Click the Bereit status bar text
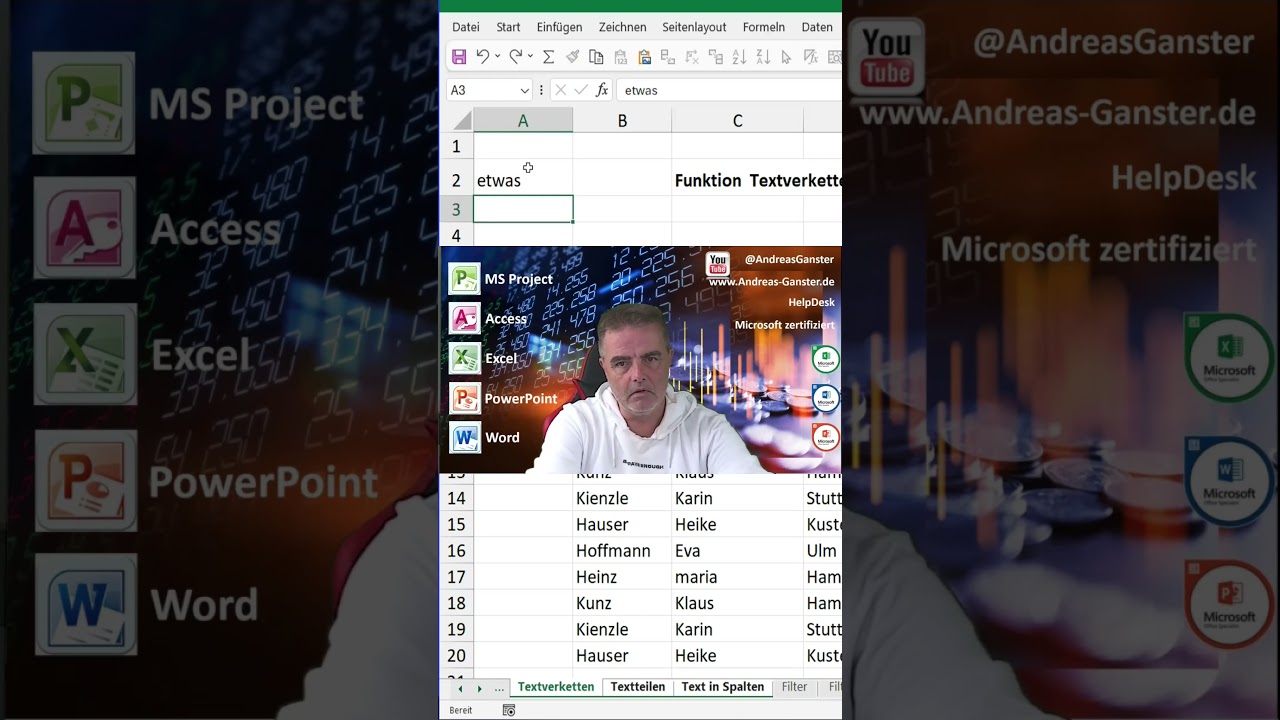Image resolution: width=1280 pixels, height=720 pixels. tap(461, 710)
